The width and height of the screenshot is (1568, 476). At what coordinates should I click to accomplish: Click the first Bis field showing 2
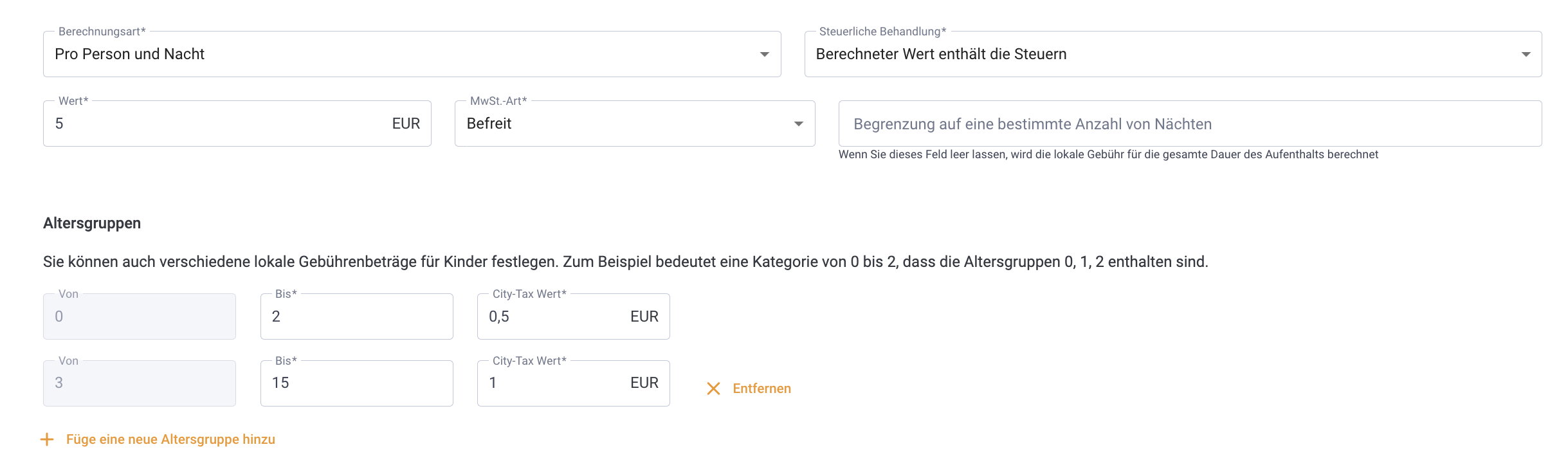click(356, 316)
